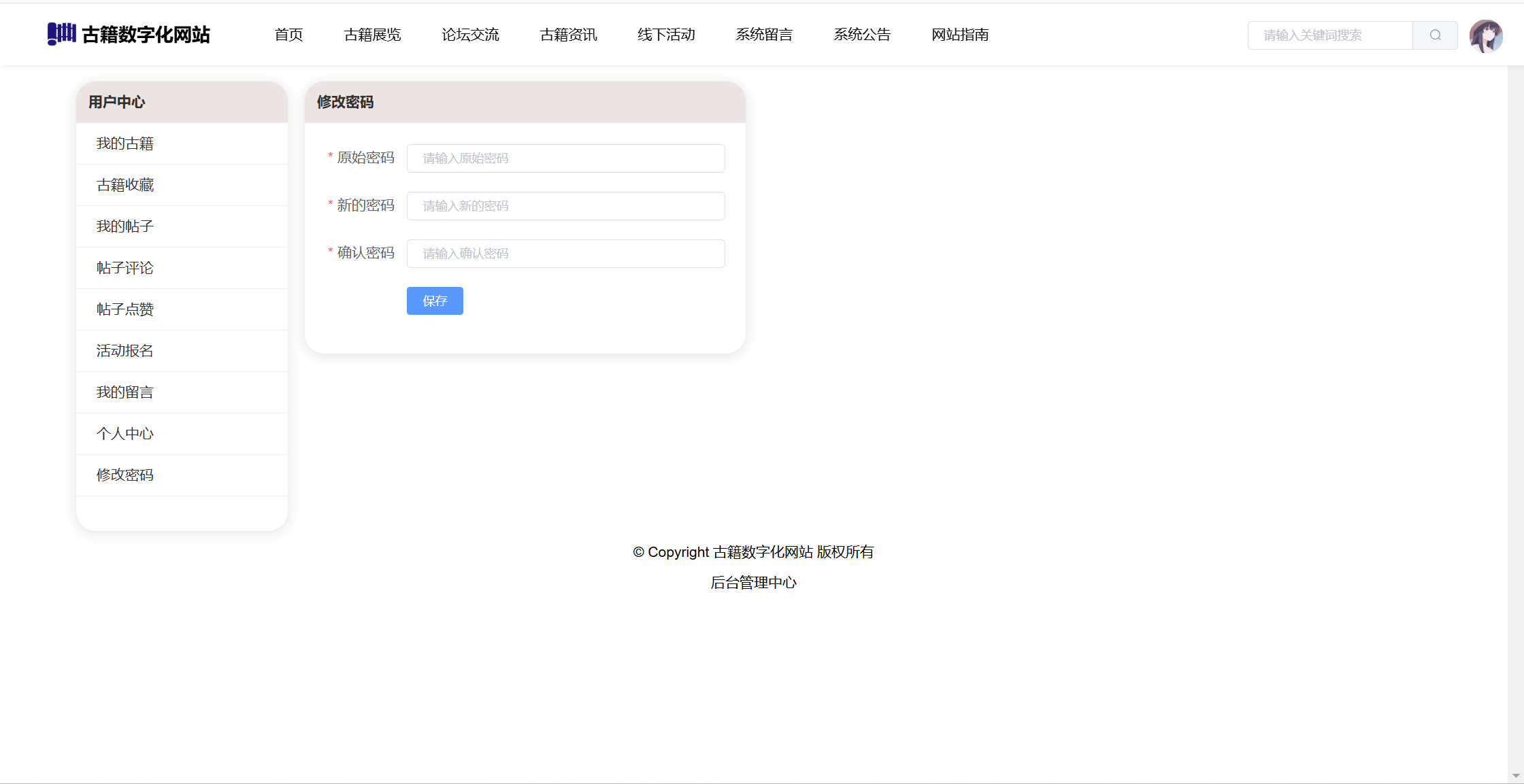Open 系统公告 navigation item
The image size is (1524, 784).
click(x=862, y=35)
